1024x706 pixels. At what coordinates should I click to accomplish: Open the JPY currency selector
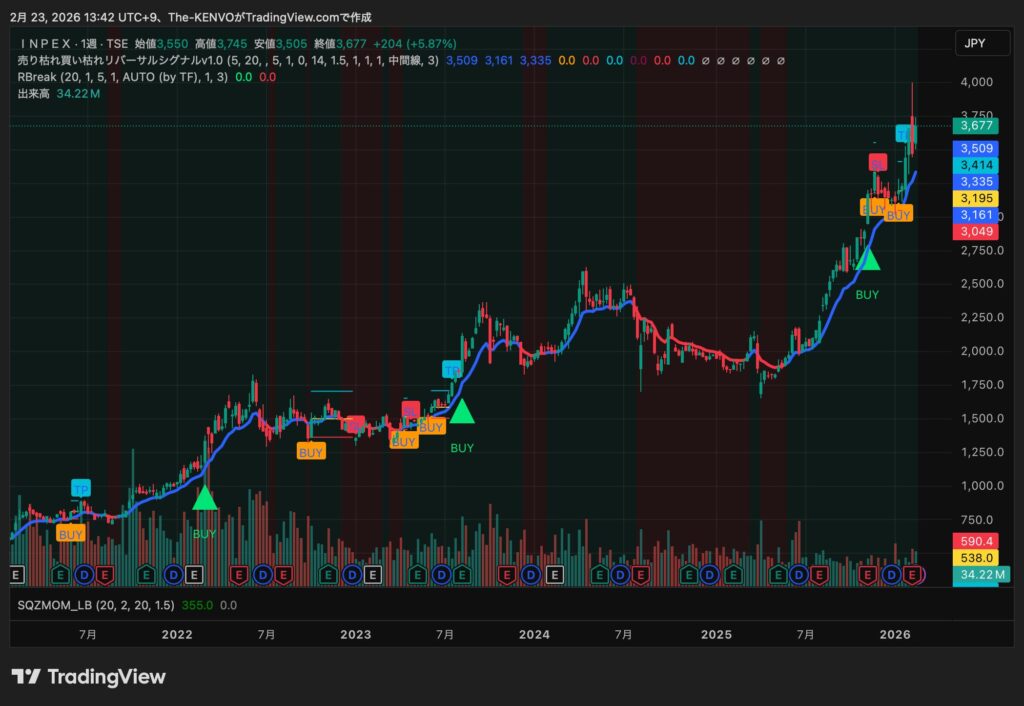(x=976, y=43)
